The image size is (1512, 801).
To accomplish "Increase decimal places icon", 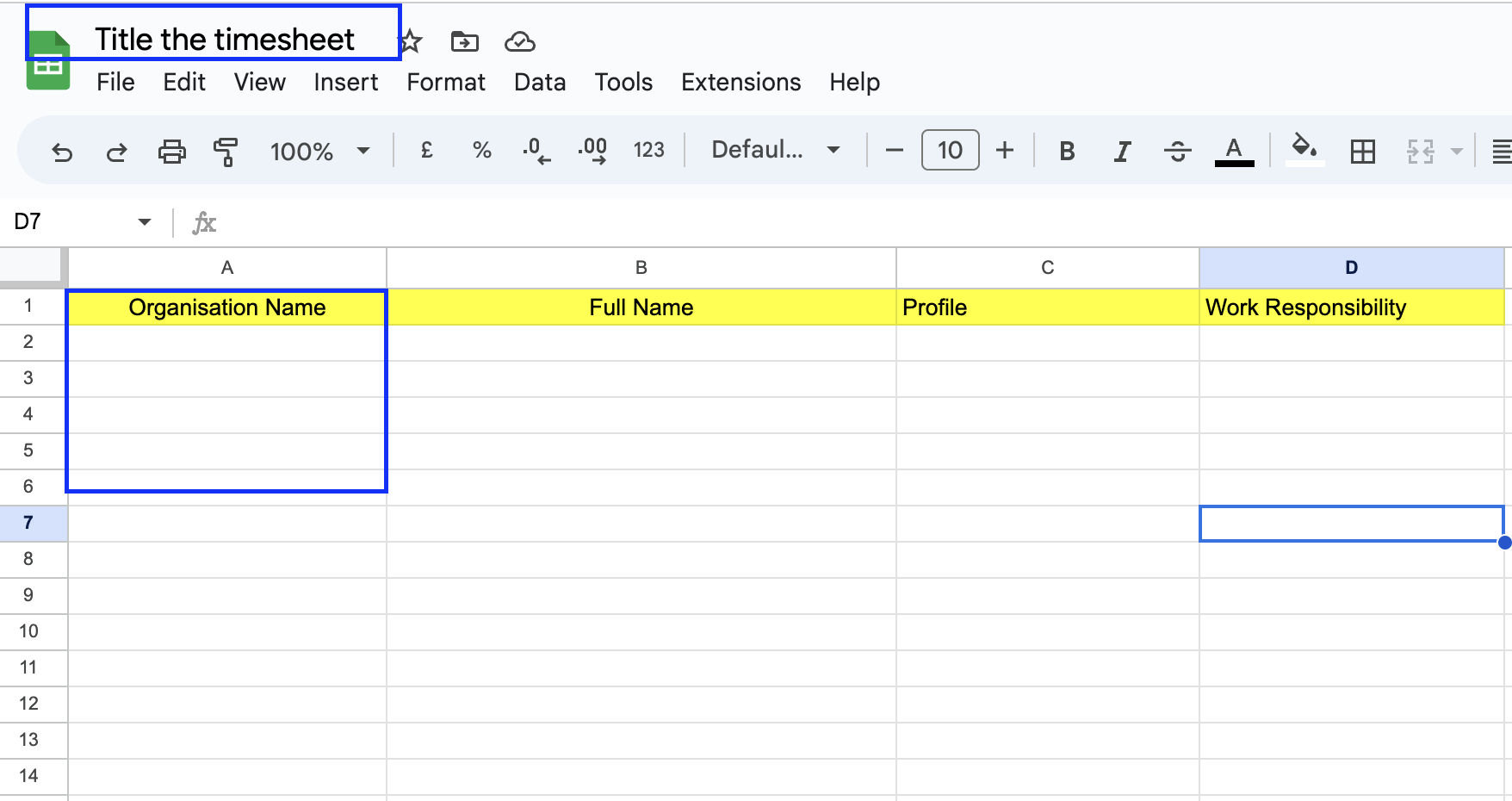I will [x=592, y=151].
